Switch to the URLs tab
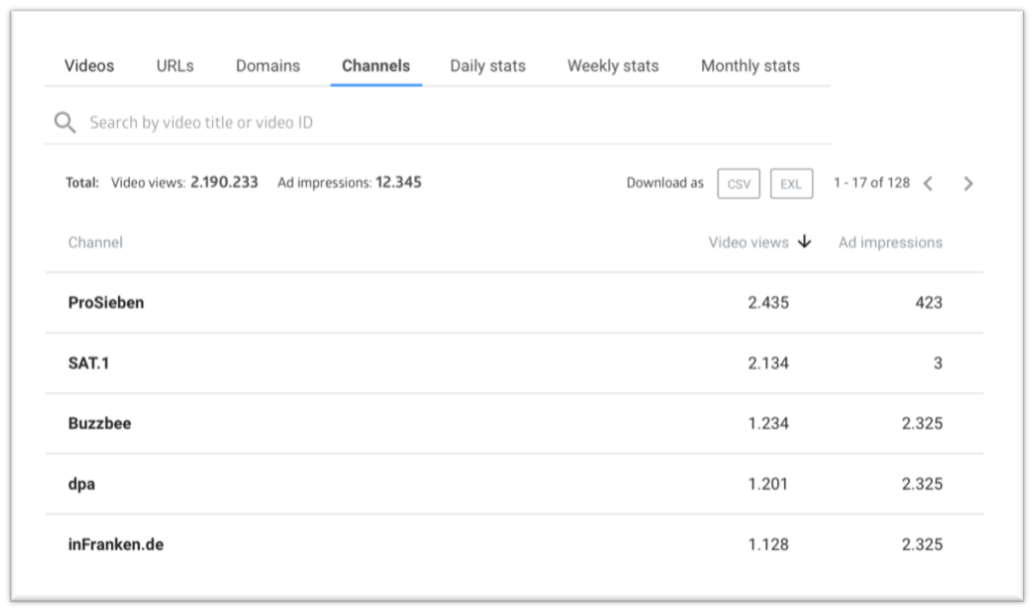Screen dimensions: 1033x610 pyautogui.click(x=175, y=66)
